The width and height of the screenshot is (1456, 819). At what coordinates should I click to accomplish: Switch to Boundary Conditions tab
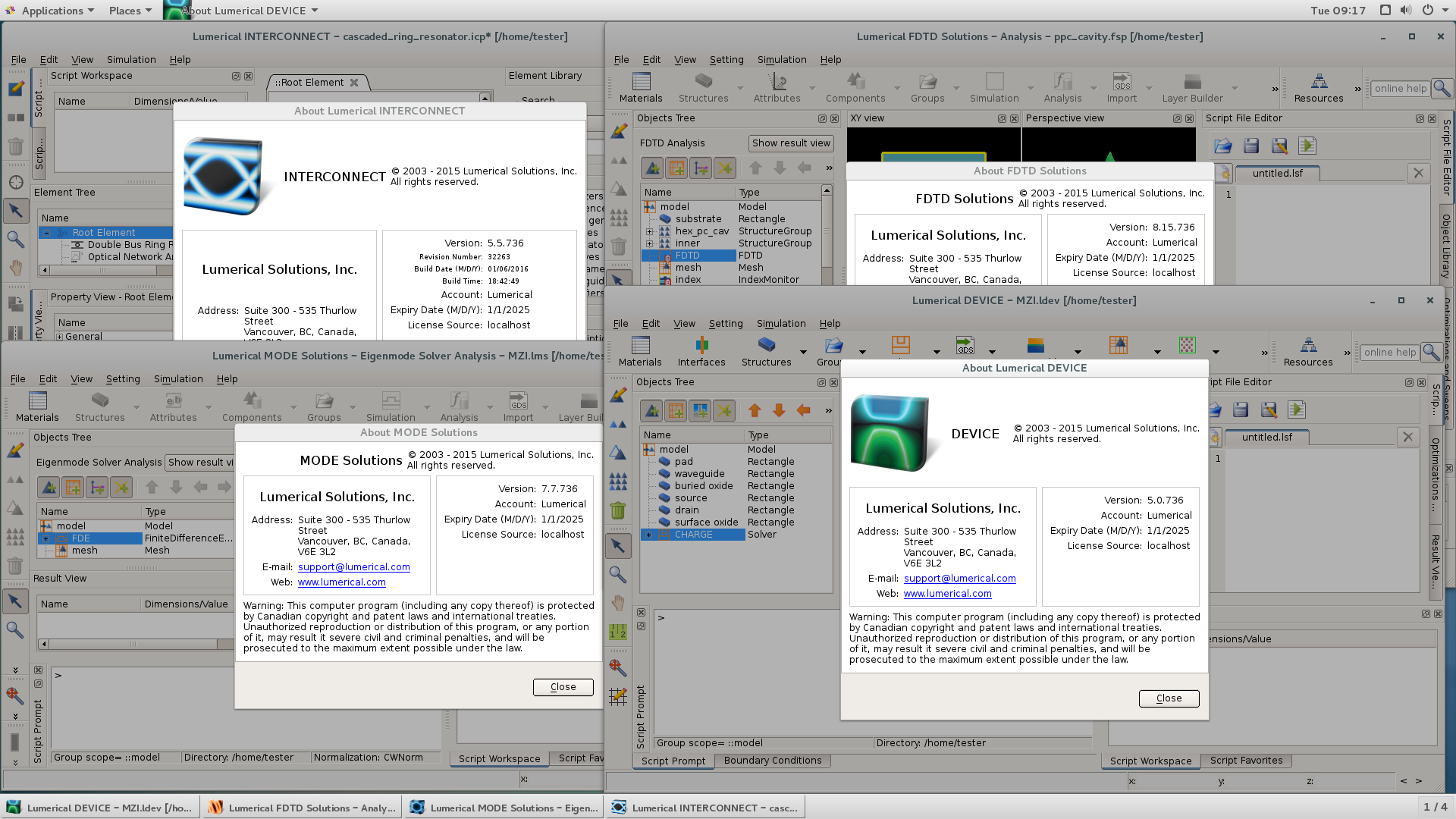[x=772, y=761]
